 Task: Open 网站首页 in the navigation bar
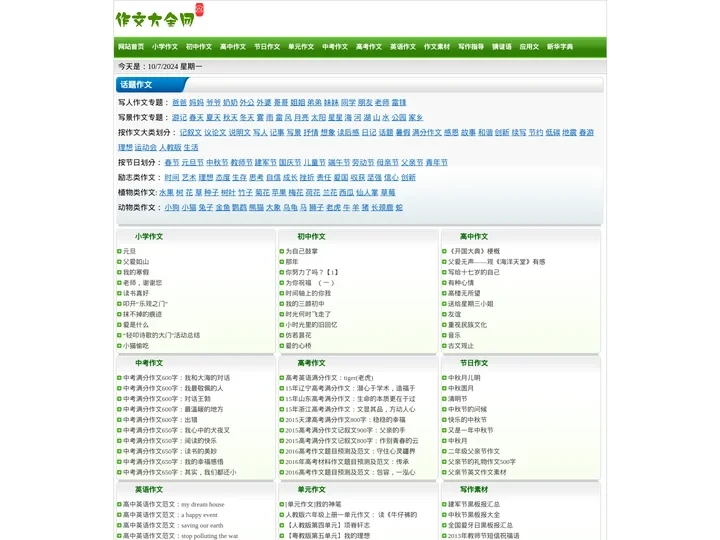click(131, 47)
